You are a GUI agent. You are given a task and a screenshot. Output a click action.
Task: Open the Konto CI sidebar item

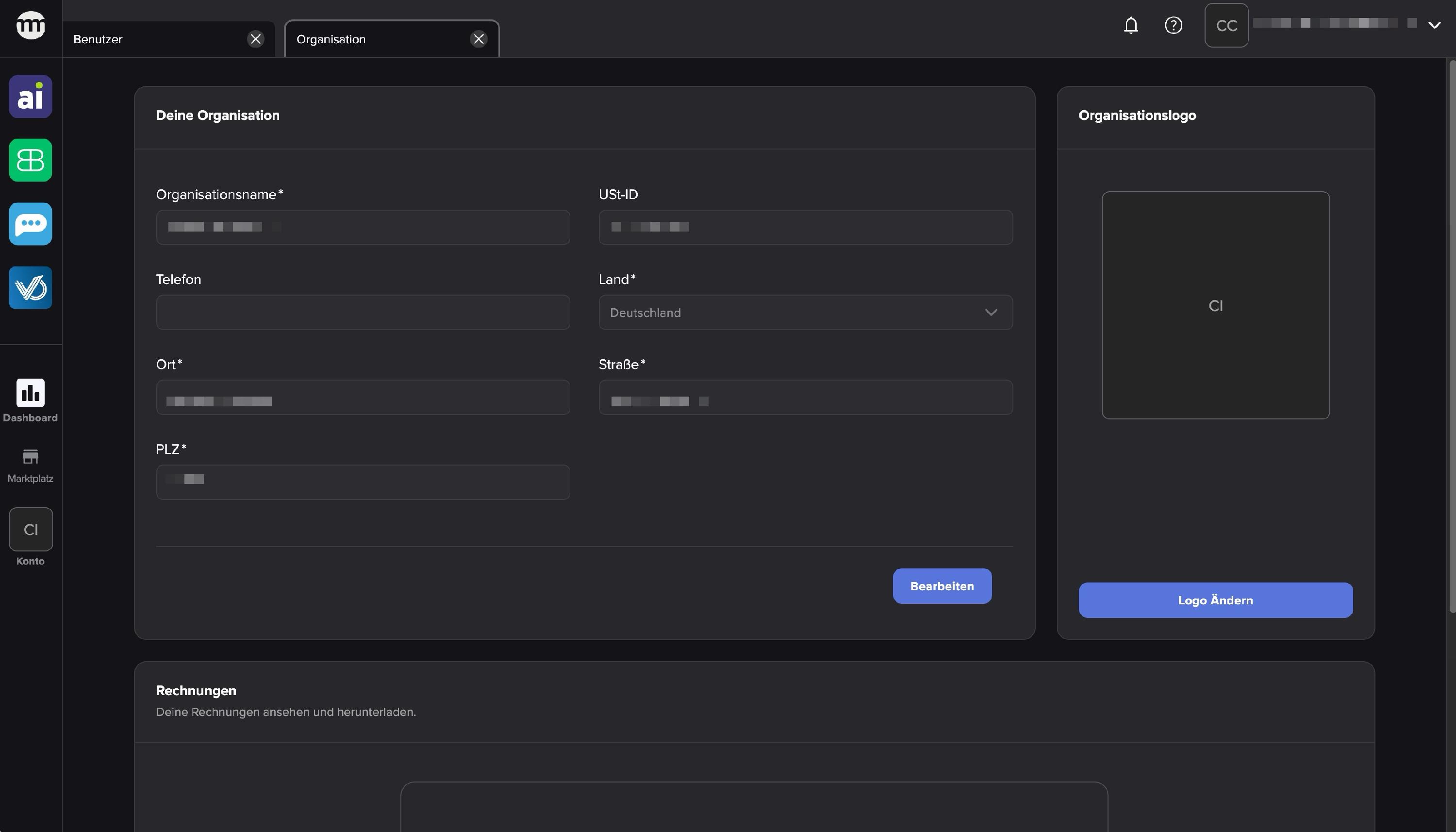coord(30,530)
